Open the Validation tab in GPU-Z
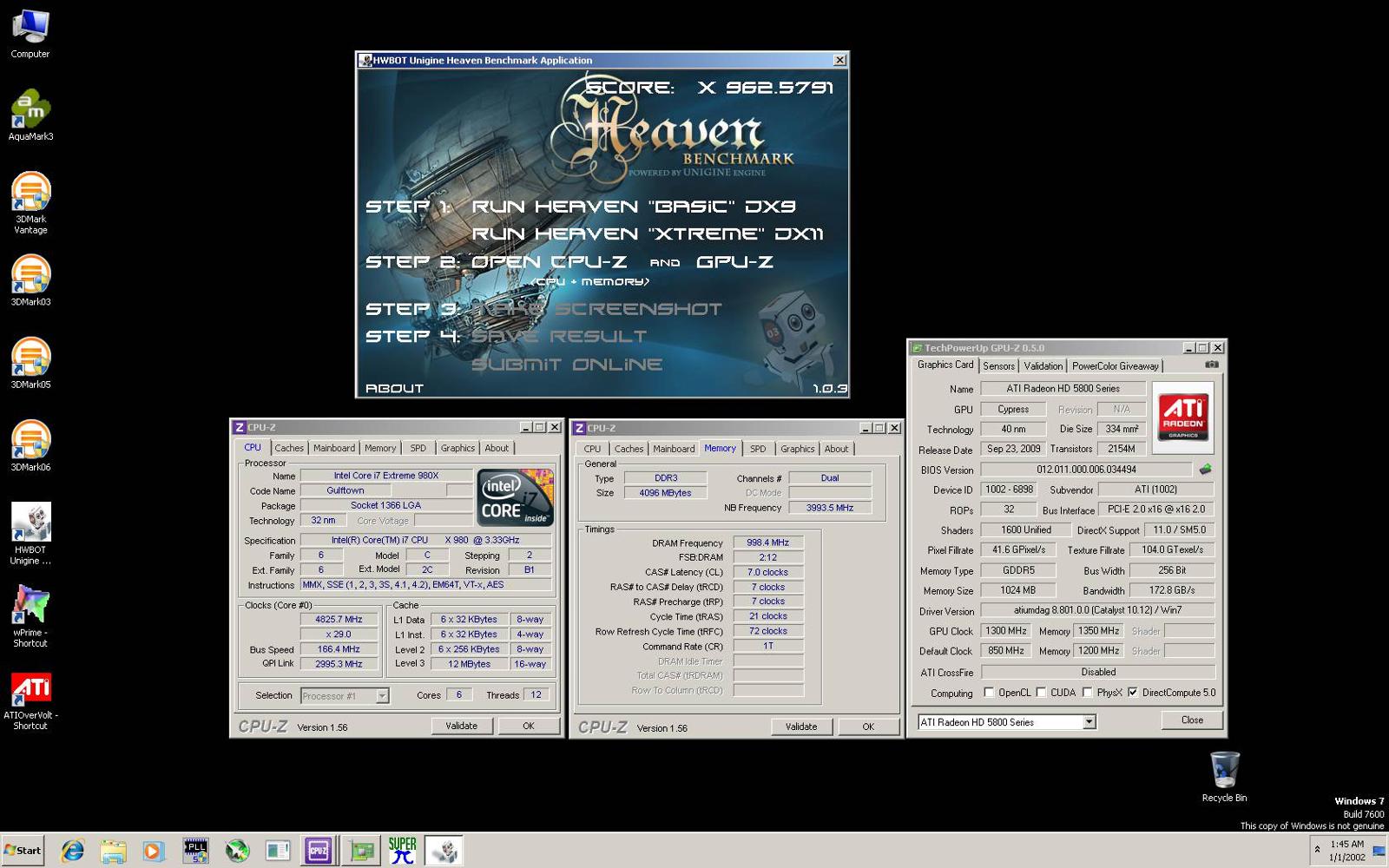Image resolution: width=1389 pixels, height=868 pixels. (1043, 366)
